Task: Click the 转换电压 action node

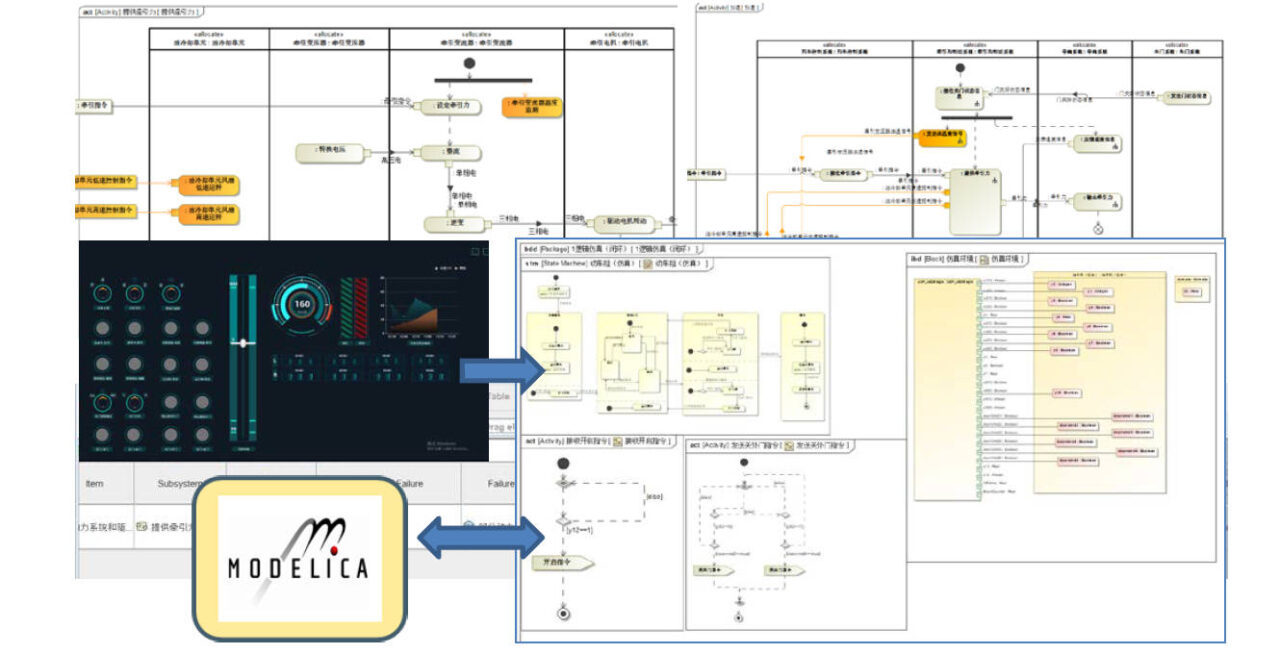Action: click(331, 152)
